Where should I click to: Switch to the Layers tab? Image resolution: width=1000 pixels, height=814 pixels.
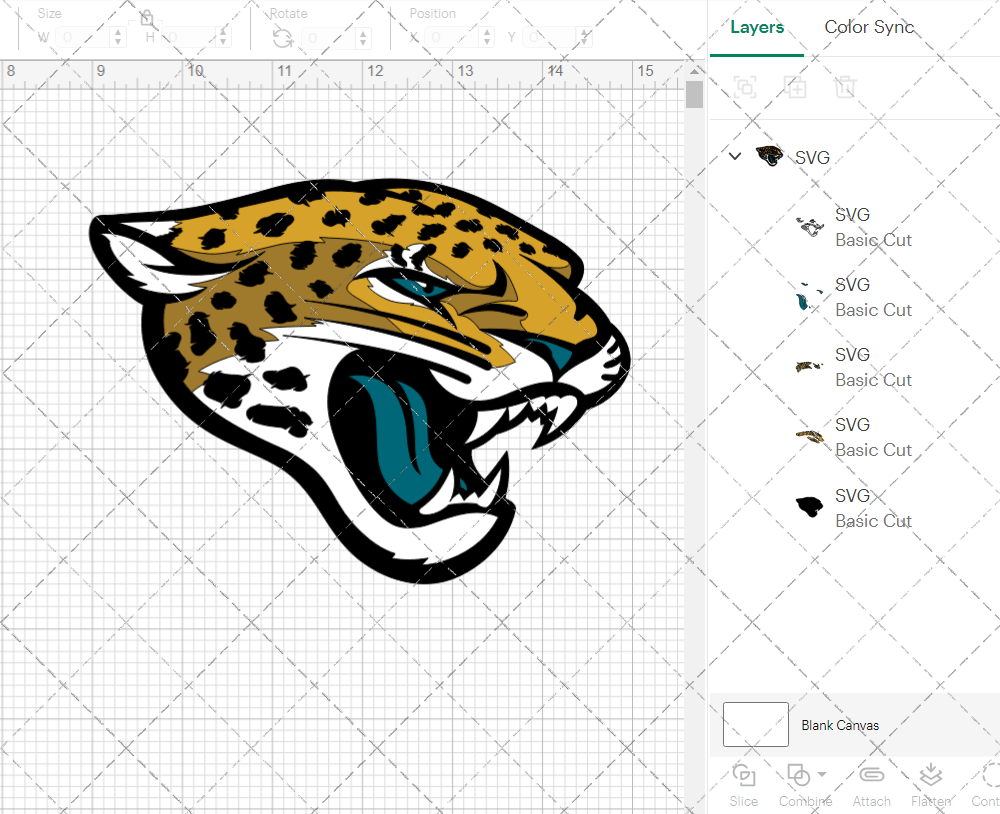(x=756, y=27)
